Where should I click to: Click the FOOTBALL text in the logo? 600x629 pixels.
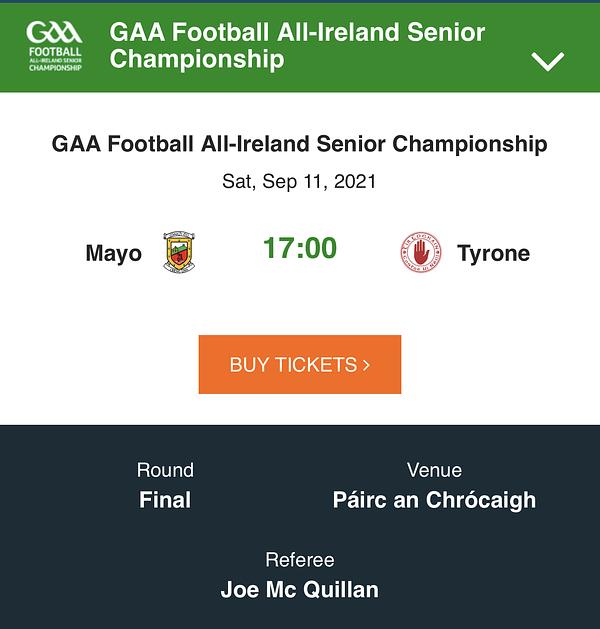click(55, 52)
